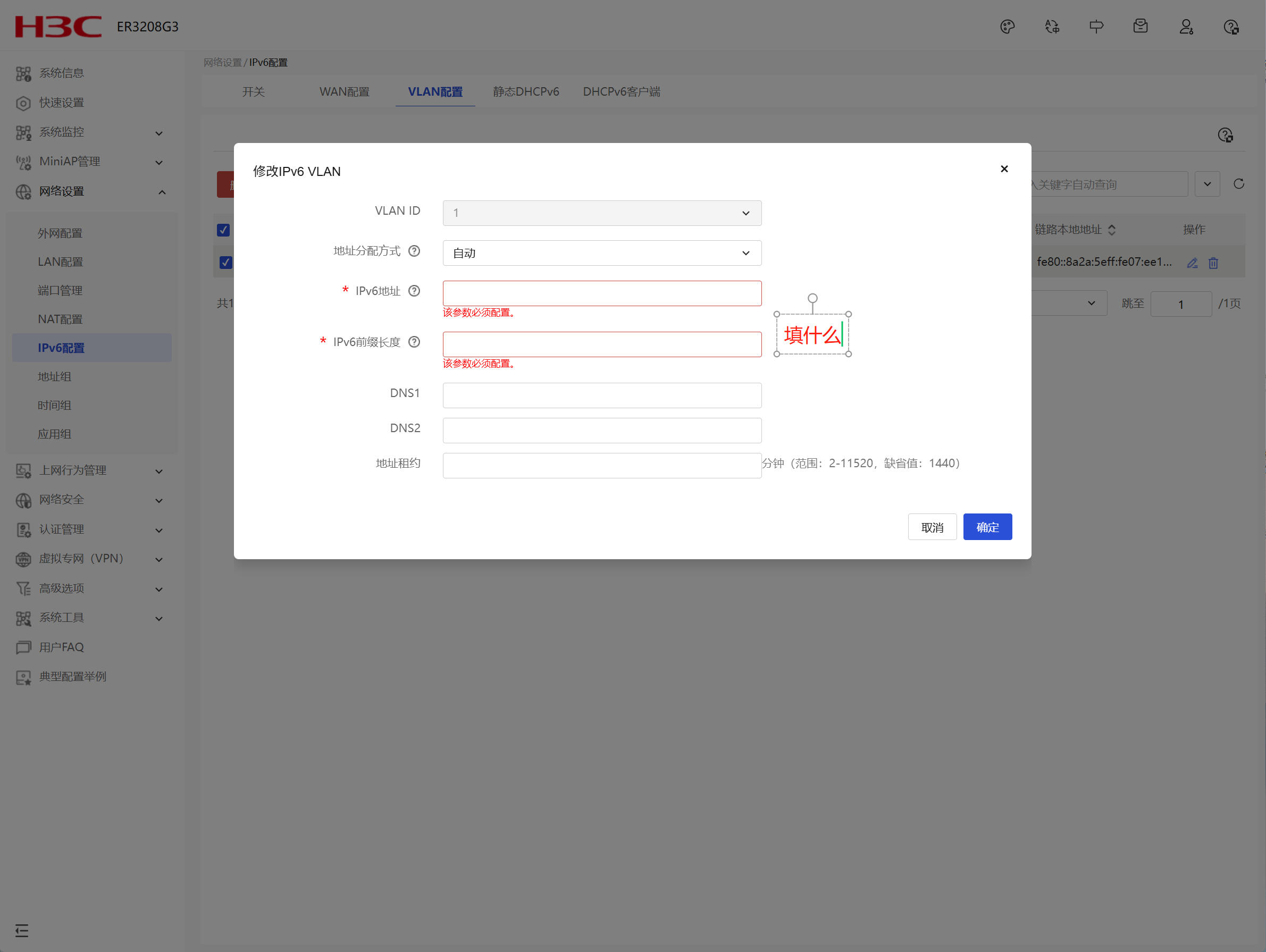Screen dimensions: 1266x952
Task: Click the 确定 button
Action: click(987, 527)
